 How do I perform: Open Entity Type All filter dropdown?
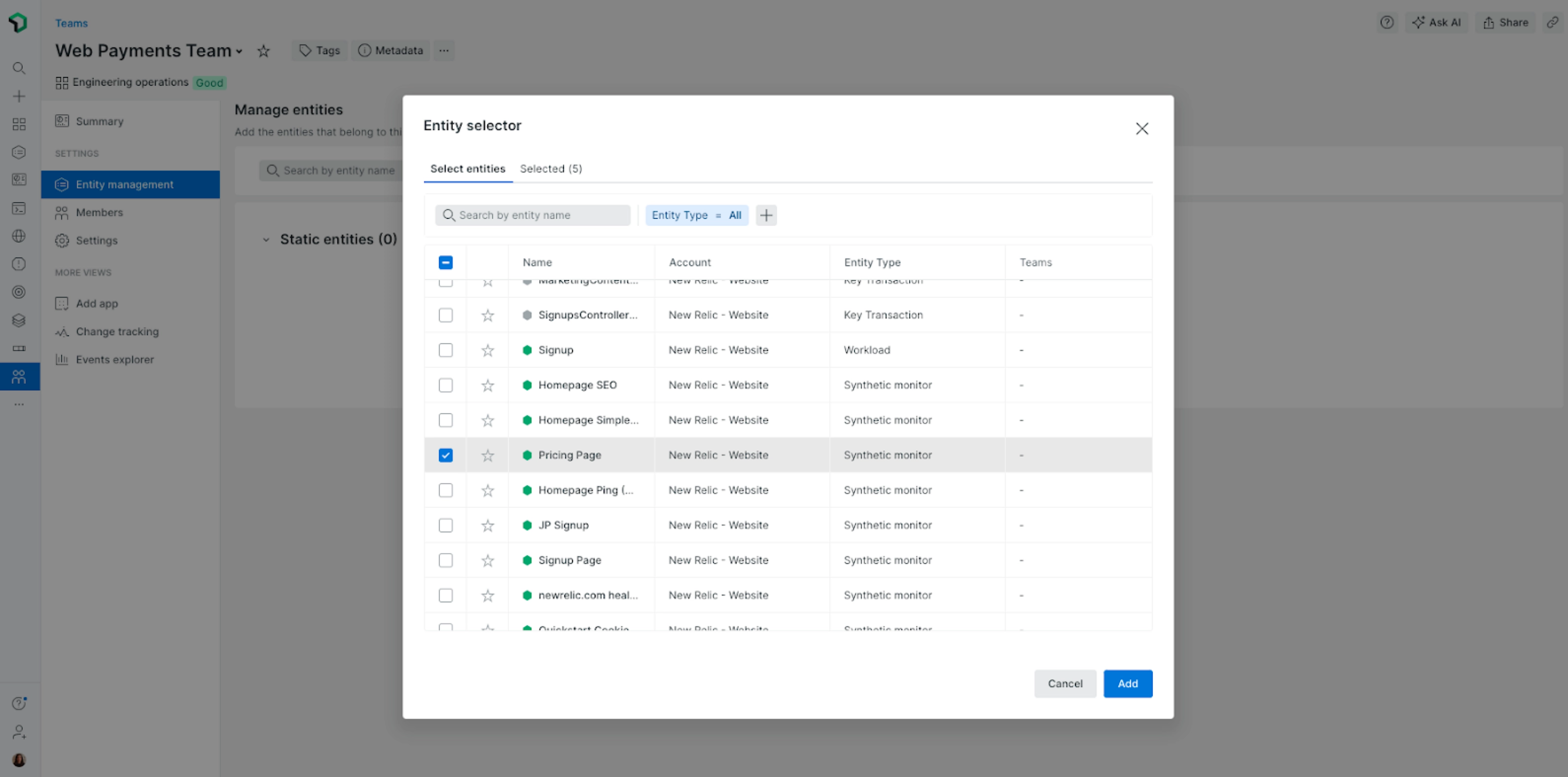696,215
